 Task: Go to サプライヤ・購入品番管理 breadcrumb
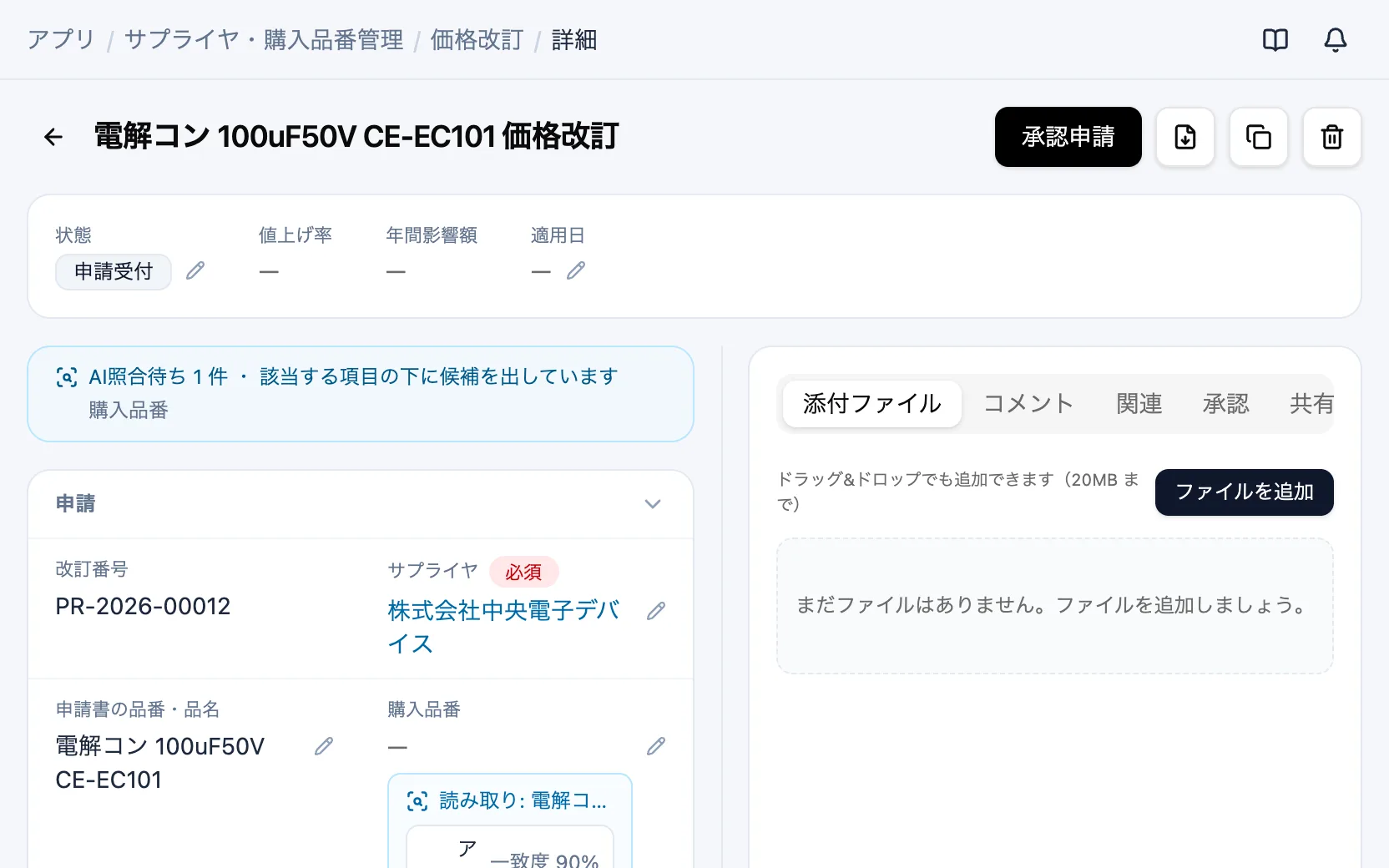(264, 40)
